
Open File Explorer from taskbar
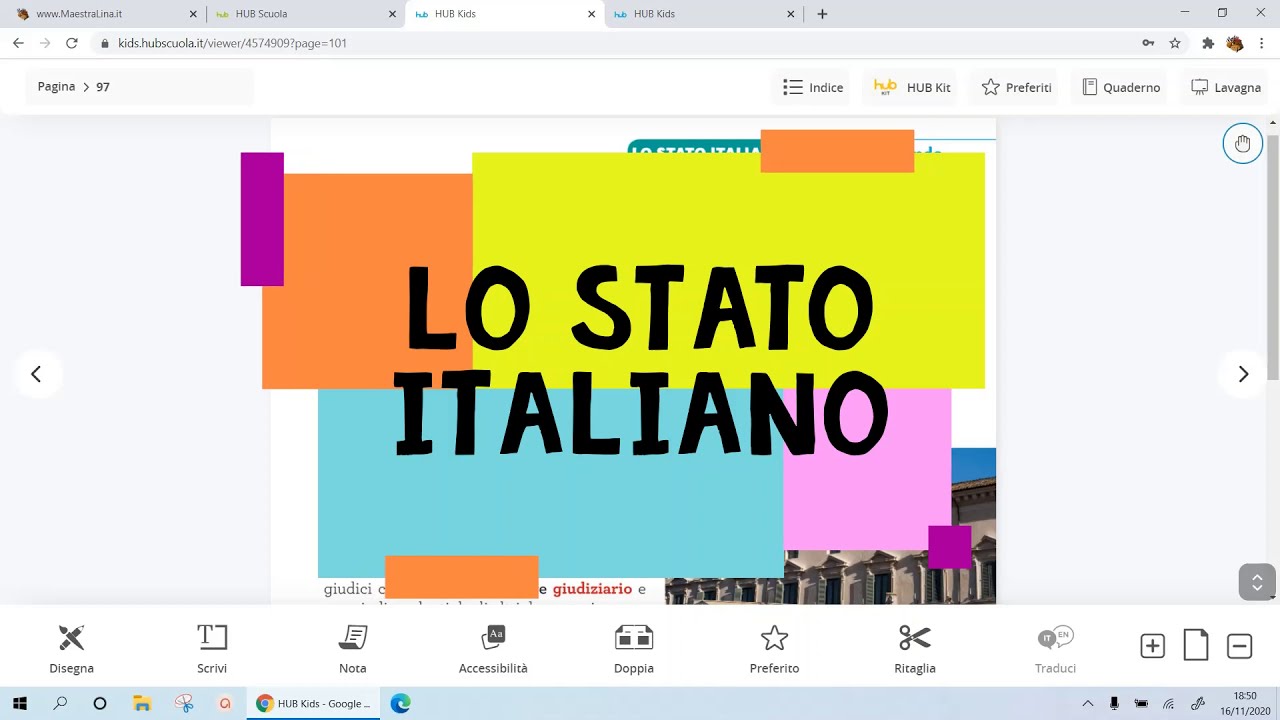141,703
